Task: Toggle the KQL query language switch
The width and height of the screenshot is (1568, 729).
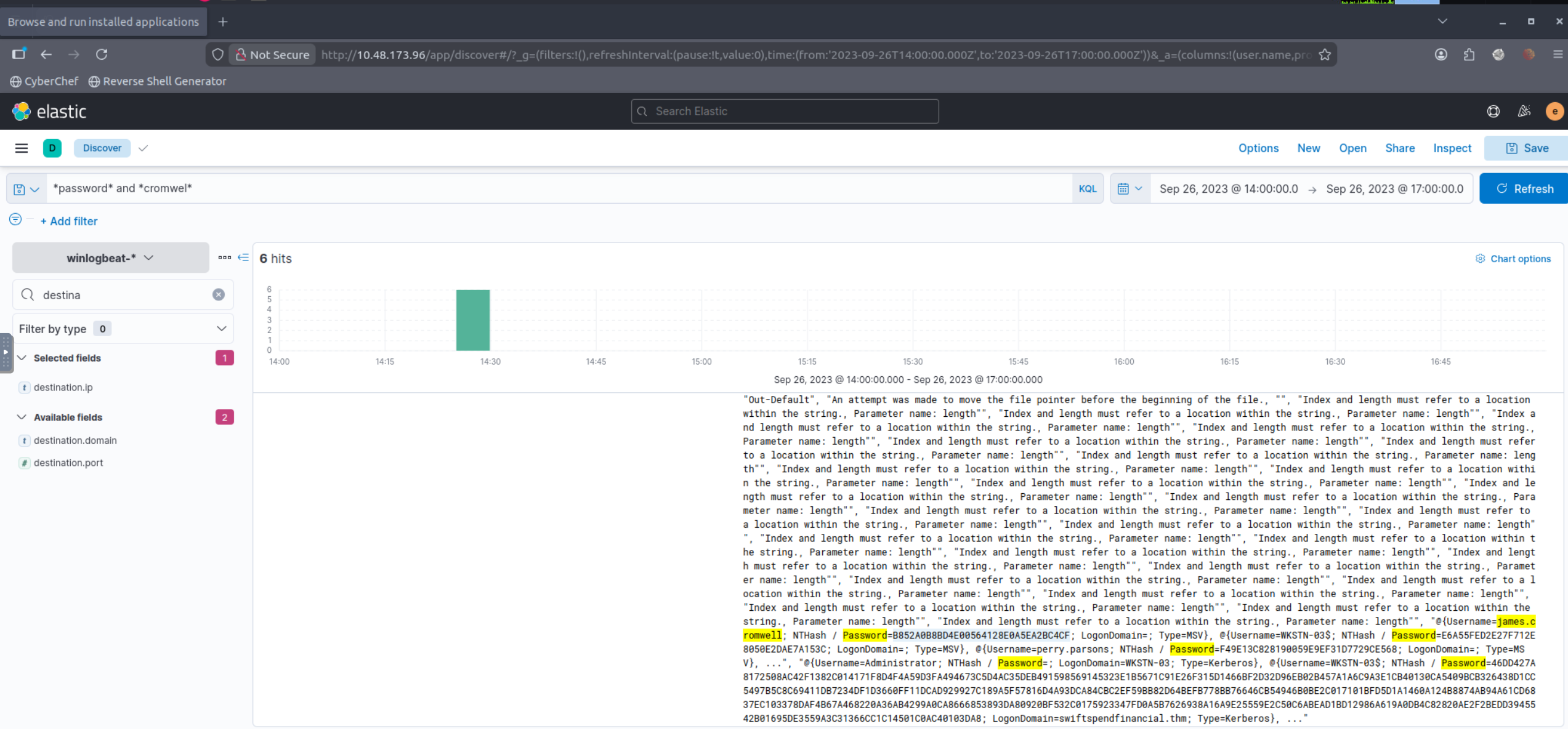Action: point(1087,189)
